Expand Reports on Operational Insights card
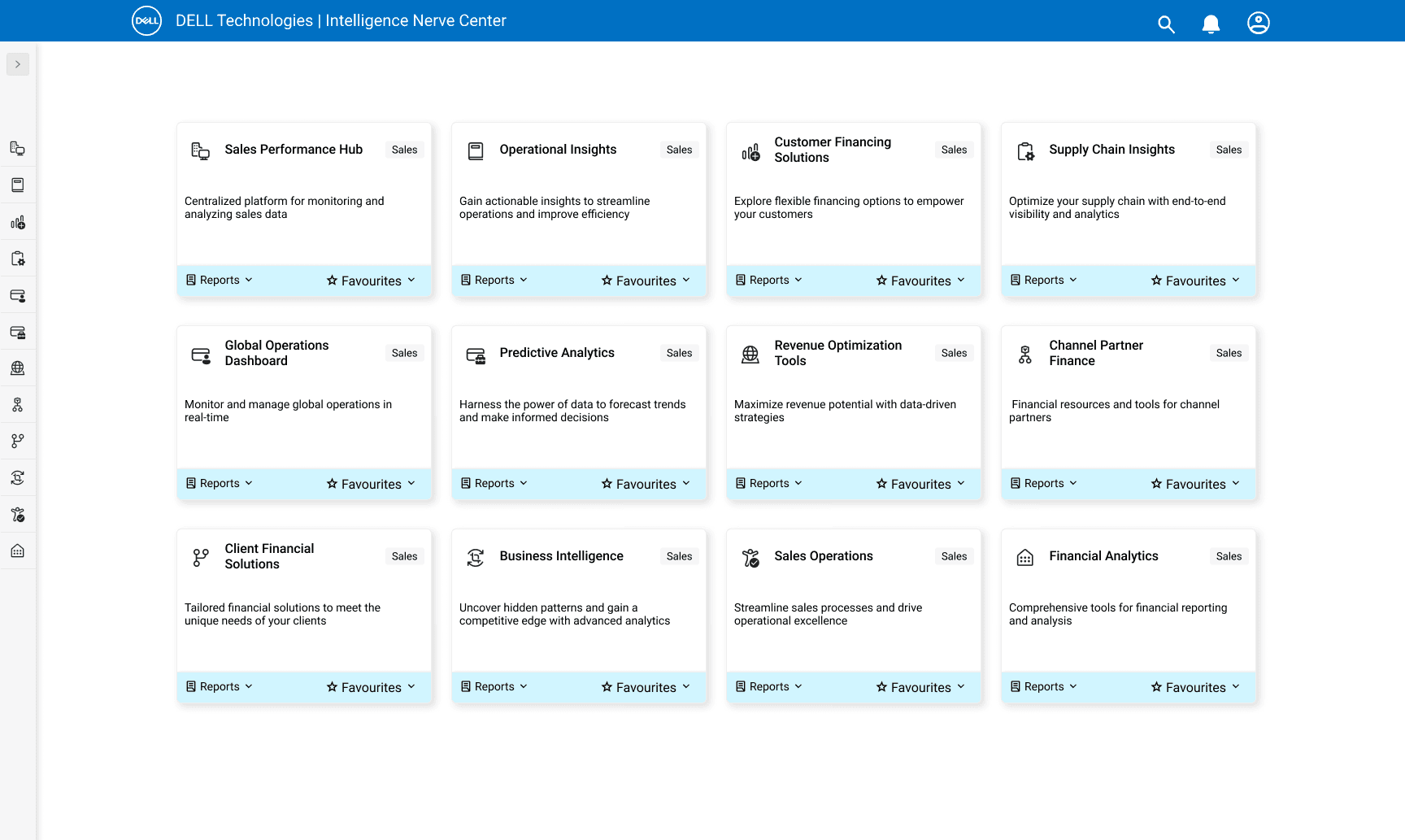This screenshot has width=1405, height=840. (x=494, y=280)
